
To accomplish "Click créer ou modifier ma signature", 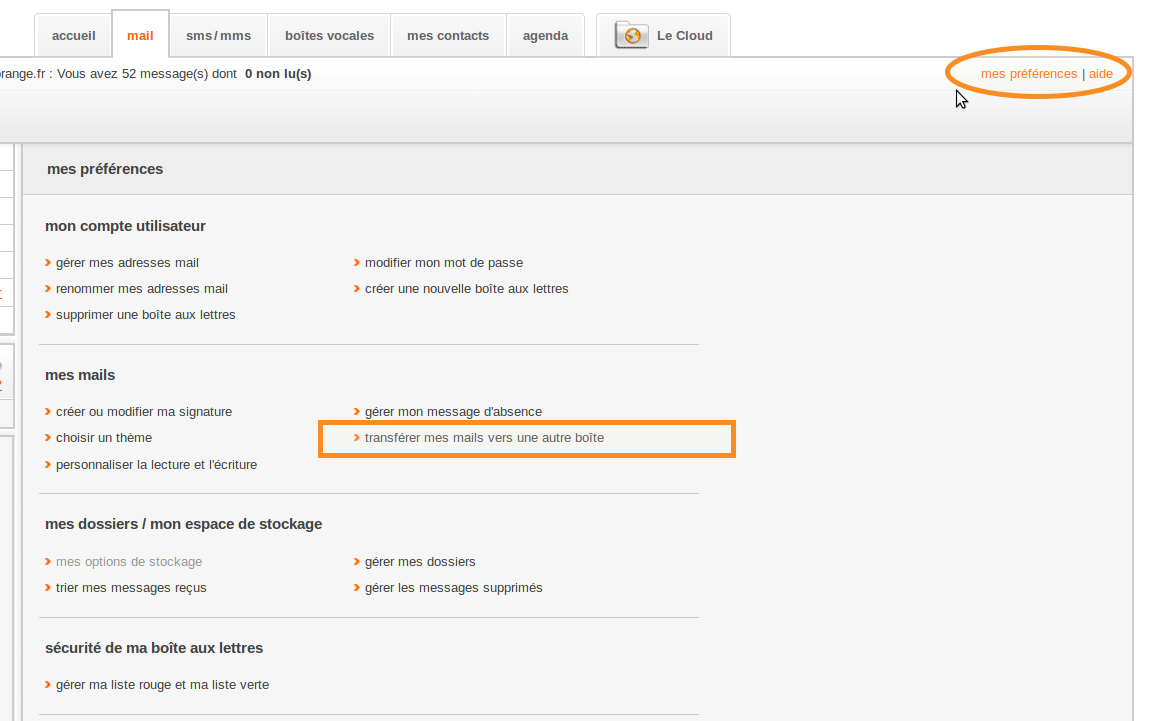I will (143, 412).
